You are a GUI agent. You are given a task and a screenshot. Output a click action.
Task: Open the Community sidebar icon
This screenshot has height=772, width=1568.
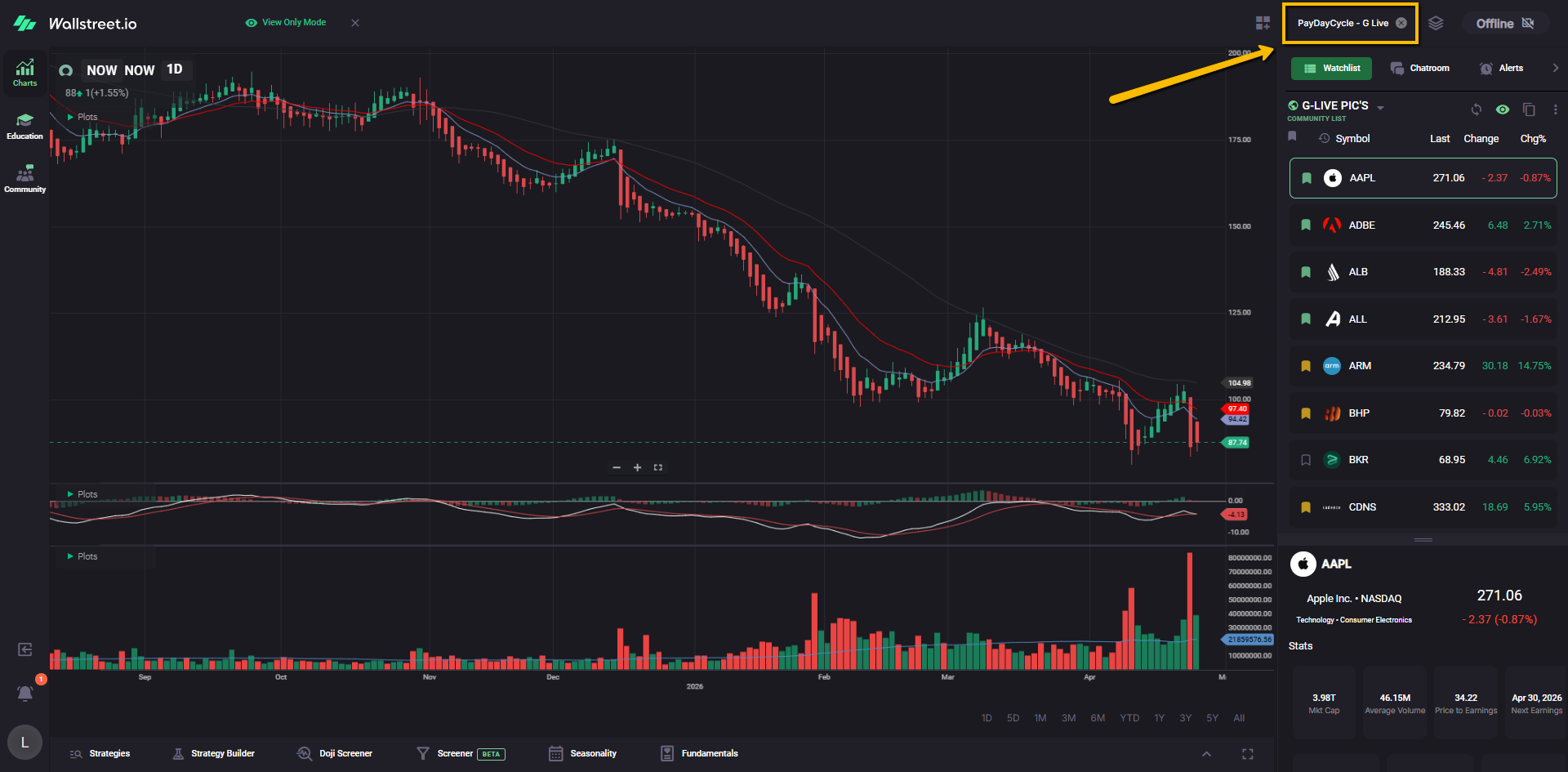click(24, 179)
